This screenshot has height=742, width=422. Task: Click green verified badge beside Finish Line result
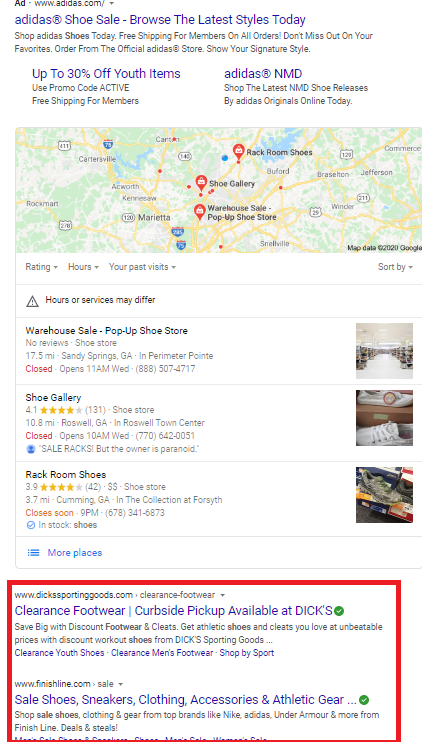coord(364,699)
